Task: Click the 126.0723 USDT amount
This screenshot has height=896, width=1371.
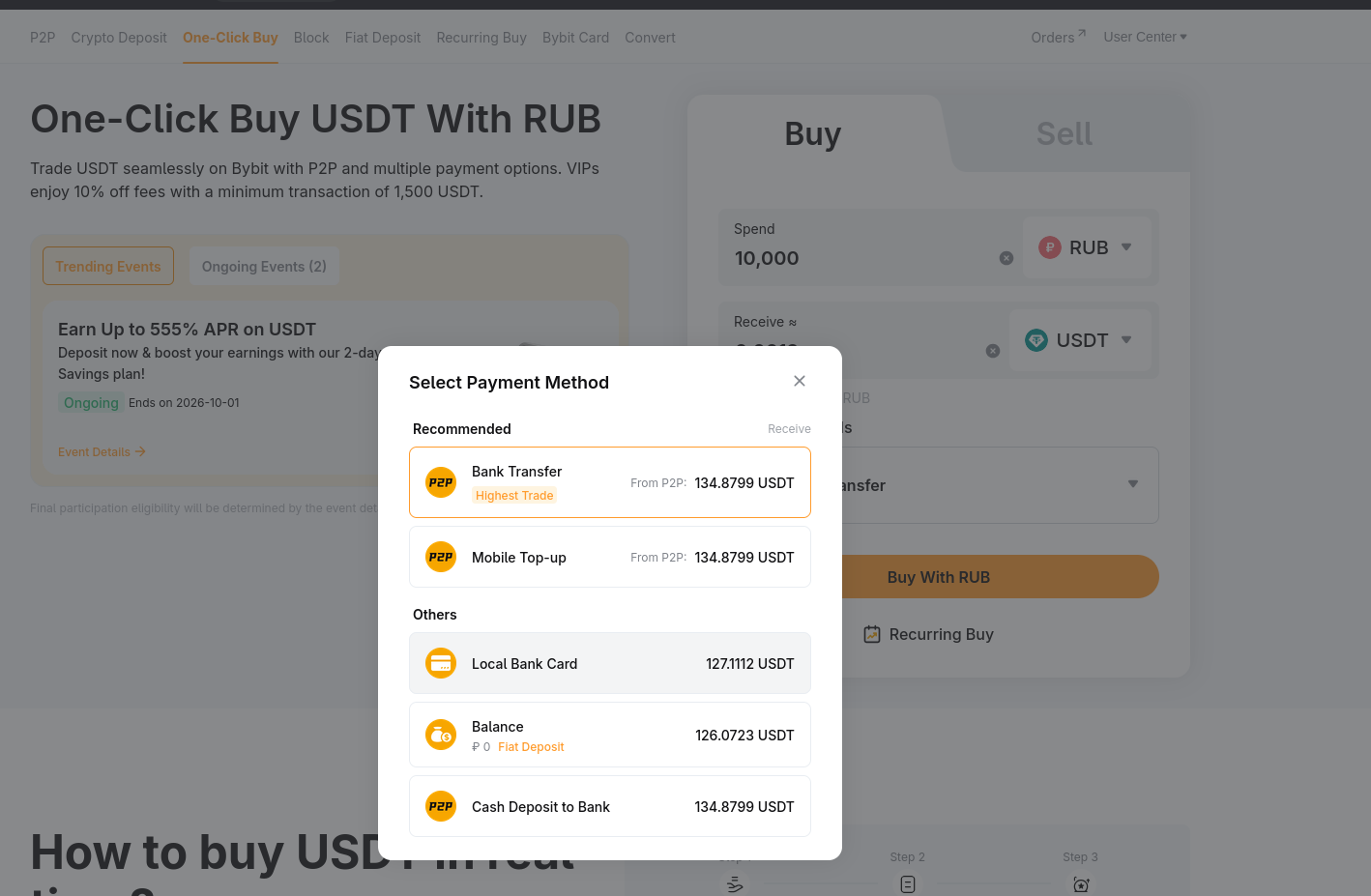Action: [744, 736]
